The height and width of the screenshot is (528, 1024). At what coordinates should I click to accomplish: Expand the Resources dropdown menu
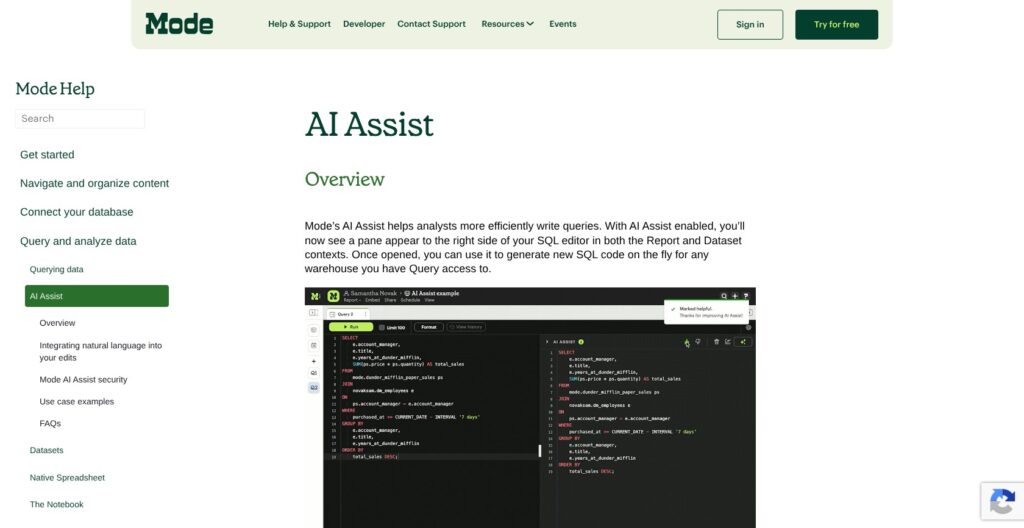pos(507,24)
